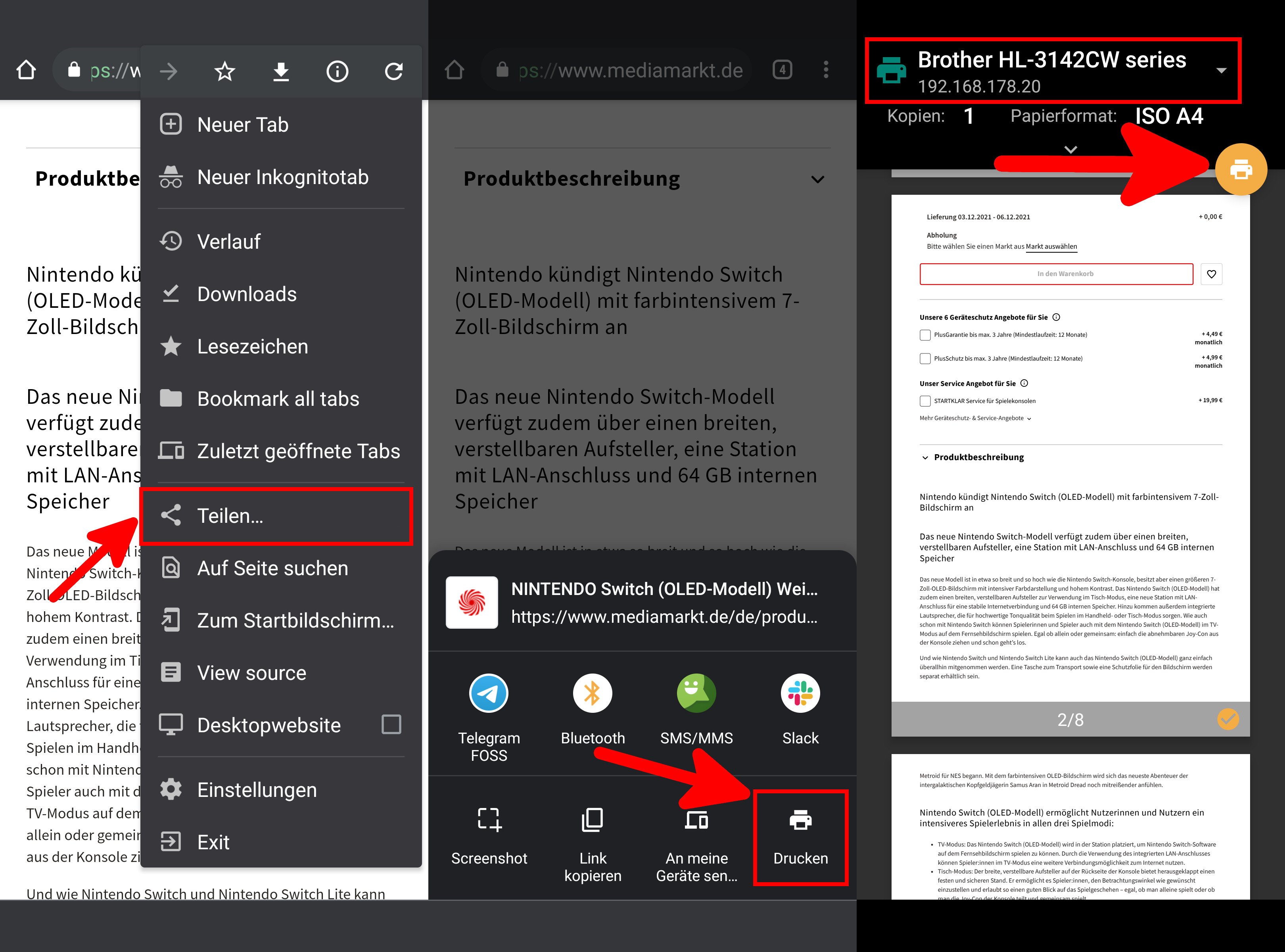Tap home icon in middle browser toolbar
Image resolution: width=1285 pixels, height=952 pixels.
point(455,70)
